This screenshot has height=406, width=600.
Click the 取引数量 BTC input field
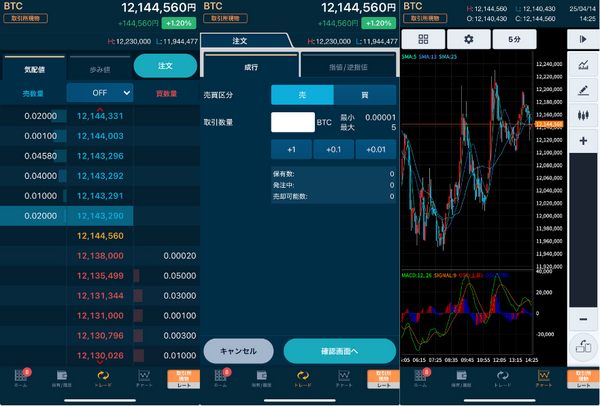[292, 122]
